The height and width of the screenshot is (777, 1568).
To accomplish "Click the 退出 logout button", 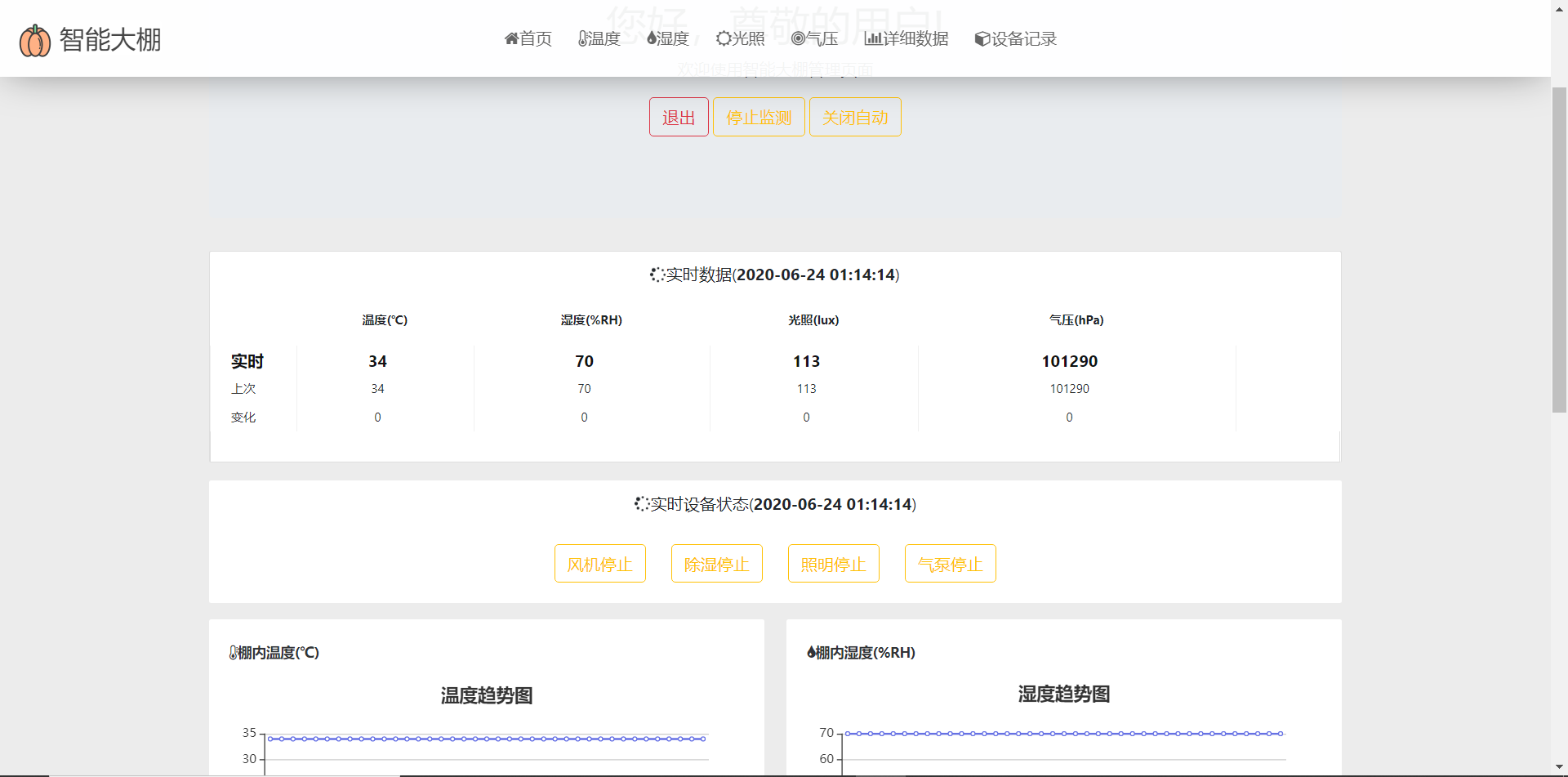I will click(679, 117).
